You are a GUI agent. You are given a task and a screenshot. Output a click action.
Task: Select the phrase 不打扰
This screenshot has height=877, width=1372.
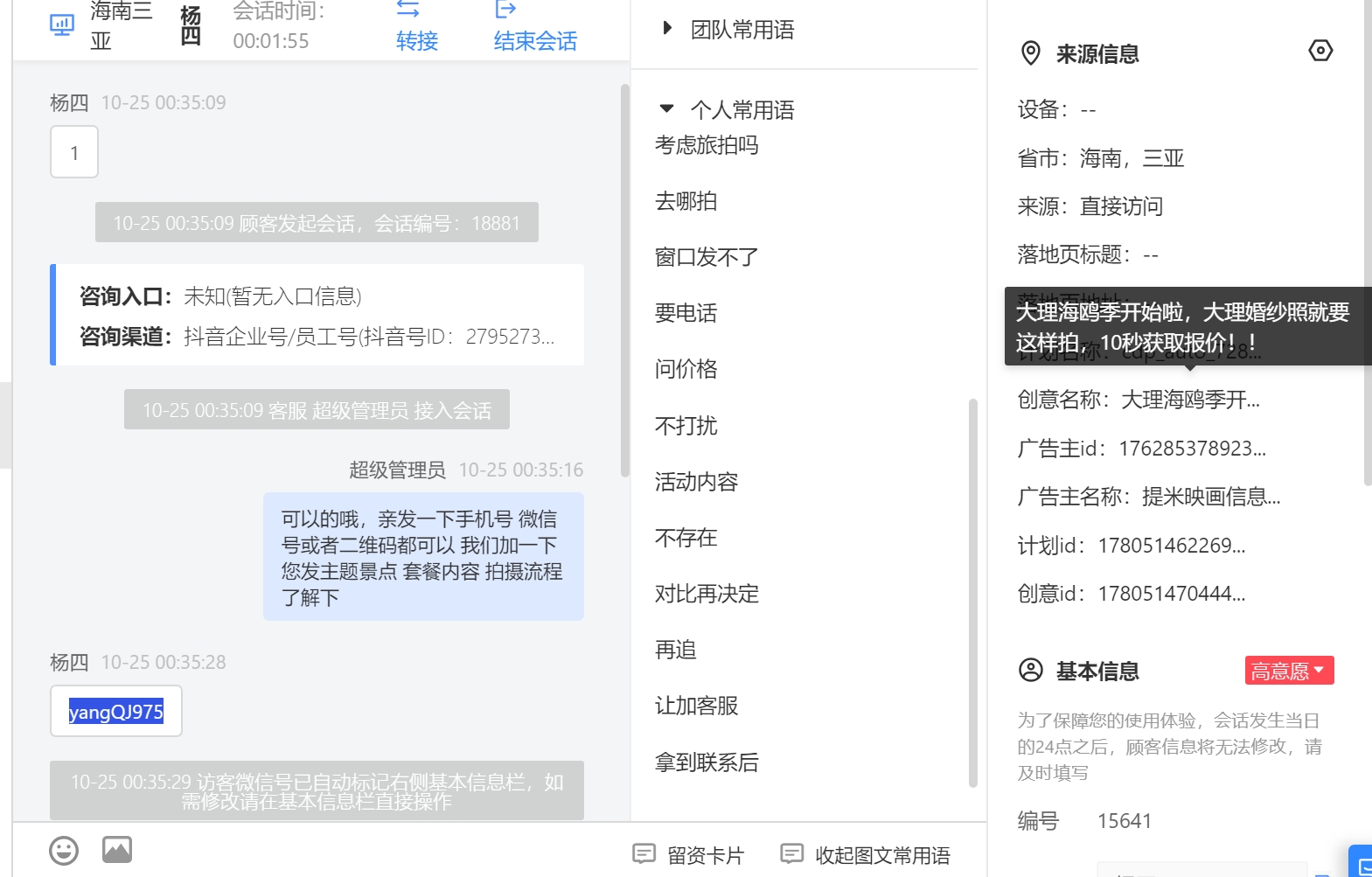(x=686, y=426)
